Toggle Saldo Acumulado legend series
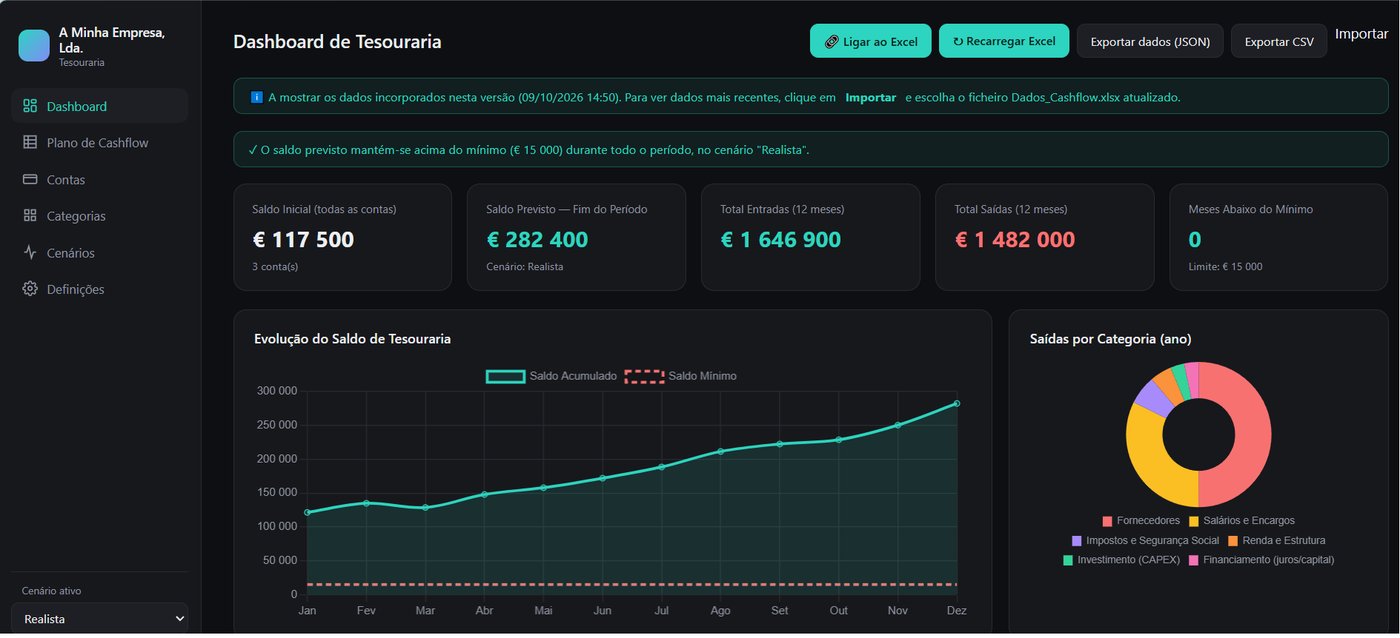1400x638 pixels. tap(551, 376)
